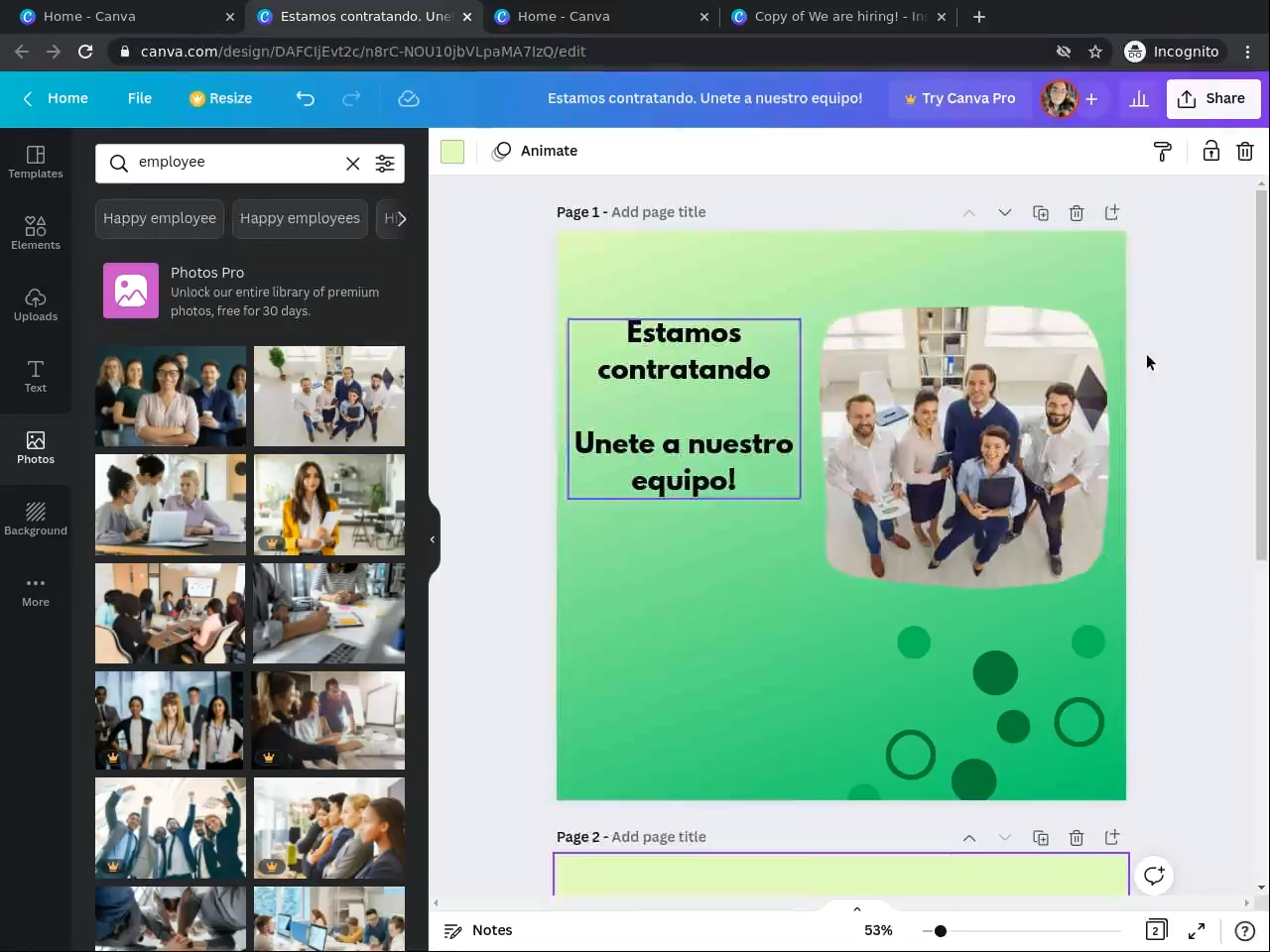Expand the page thumbnails strip
Screen dimensions: 1270x952
(x=857, y=908)
